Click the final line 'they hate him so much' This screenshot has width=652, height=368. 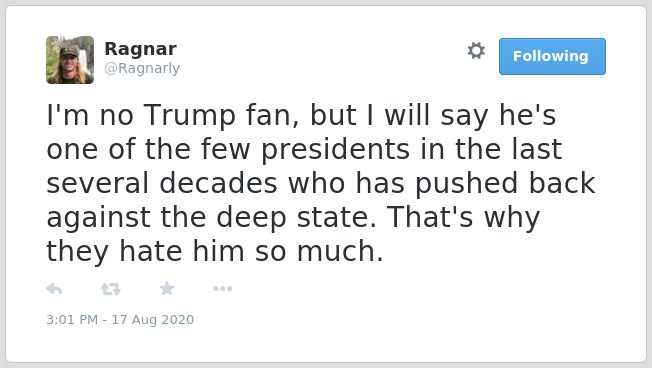point(215,252)
